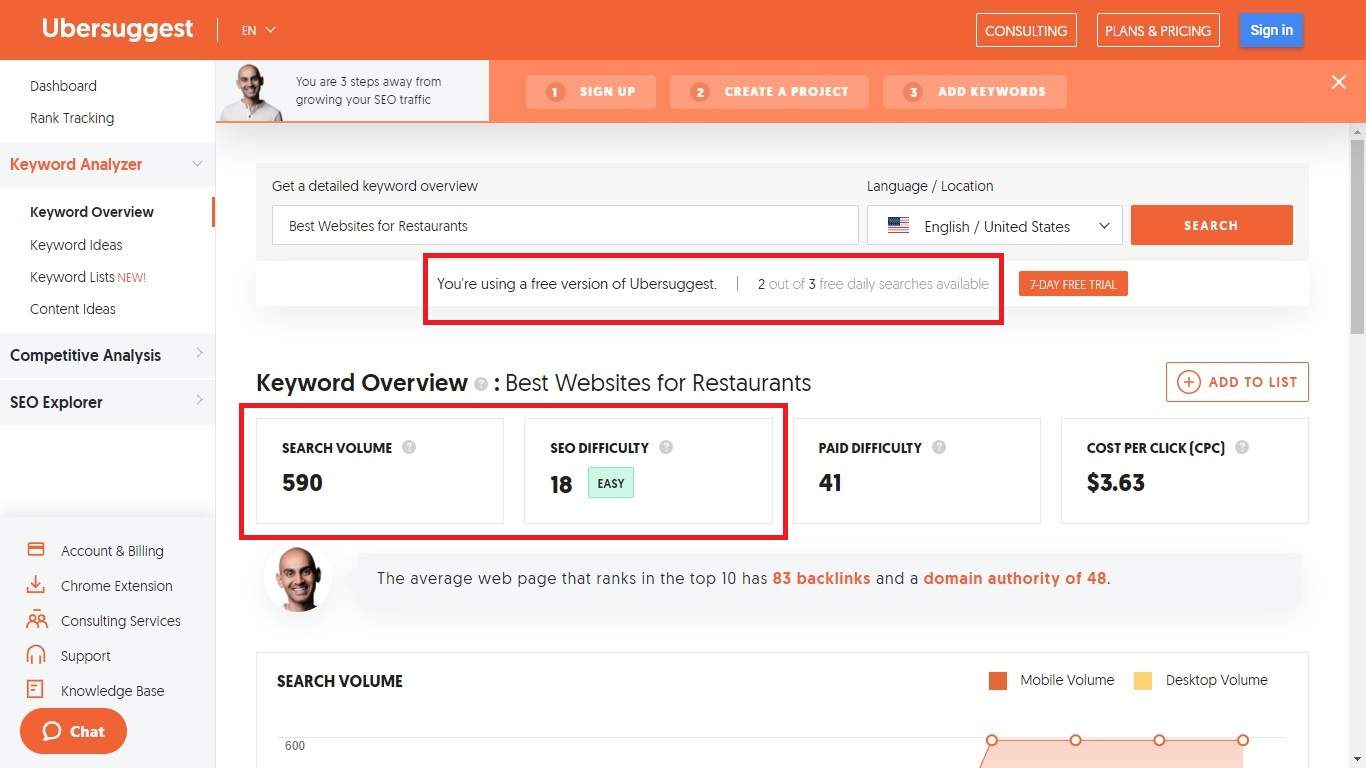Click the SEO Difficulty help icon
The width and height of the screenshot is (1366, 768).
tap(666, 447)
